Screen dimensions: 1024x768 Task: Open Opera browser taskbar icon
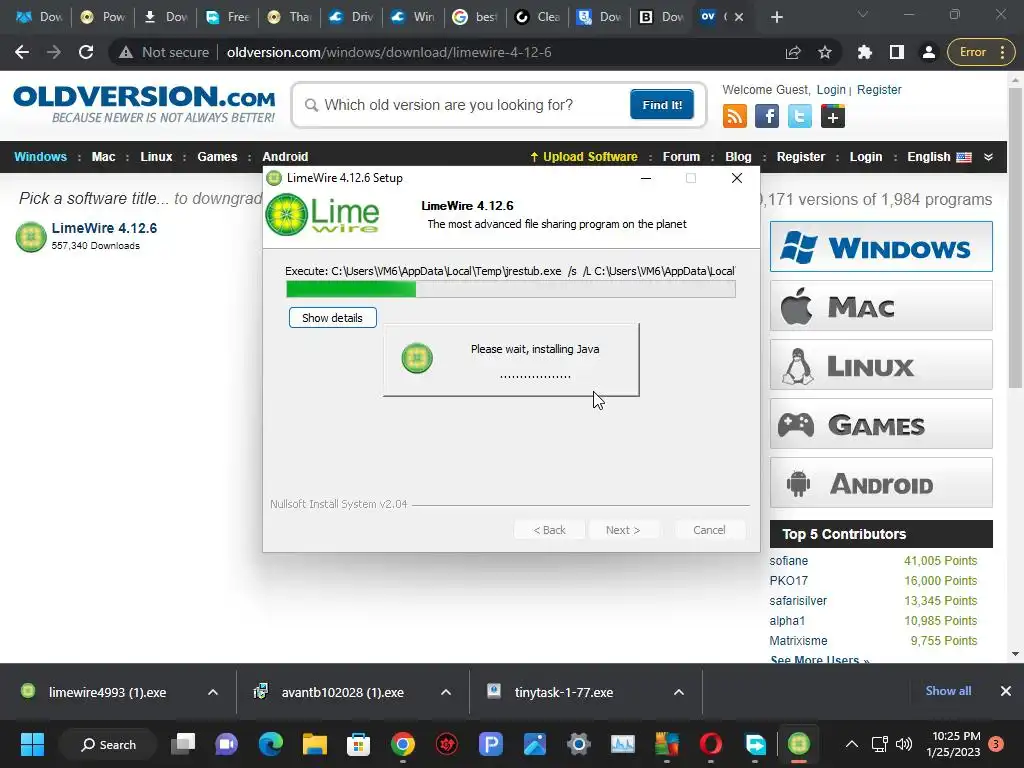[x=711, y=744]
